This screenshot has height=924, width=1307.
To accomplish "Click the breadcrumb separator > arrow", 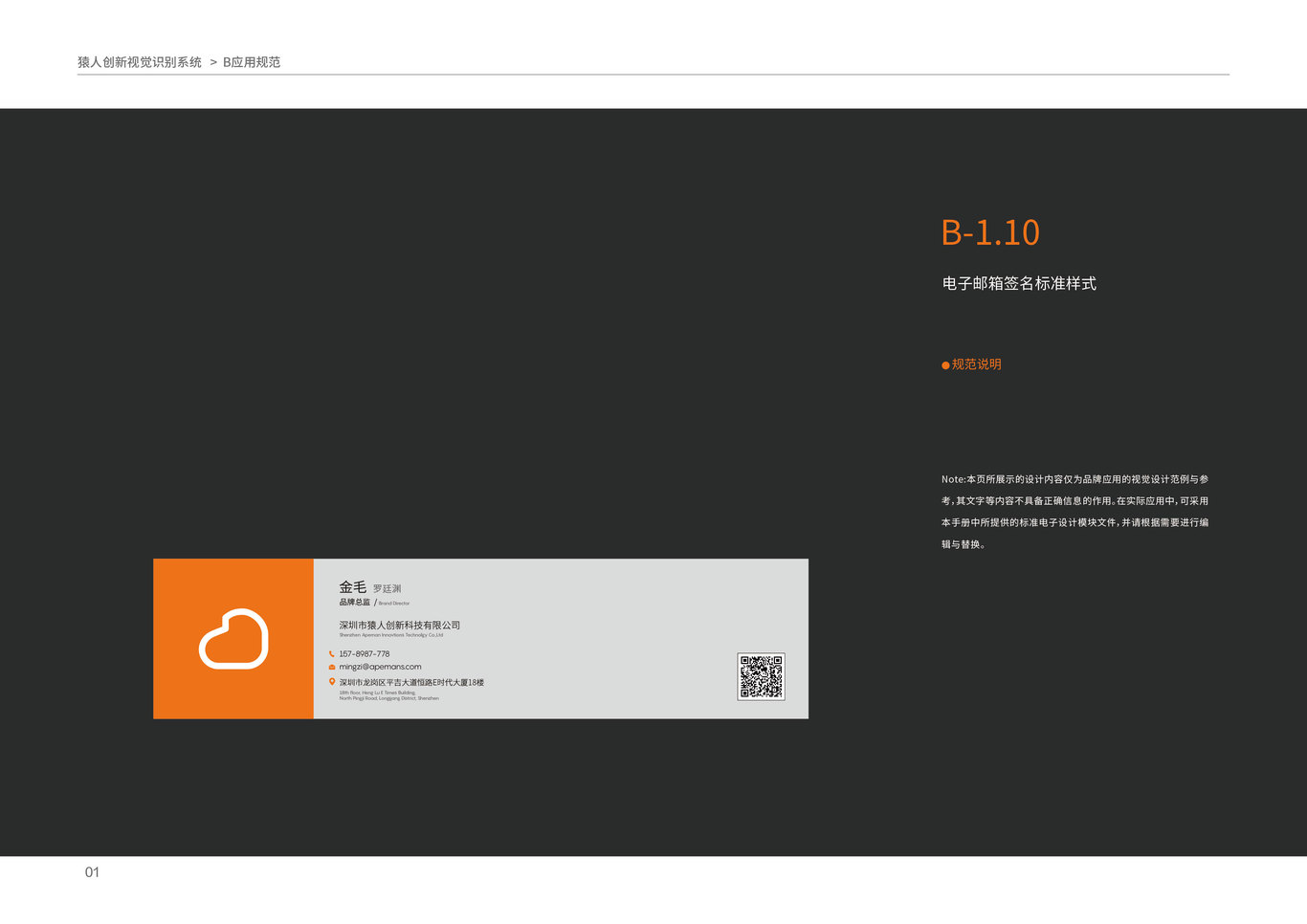I will (x=213, y=62).
